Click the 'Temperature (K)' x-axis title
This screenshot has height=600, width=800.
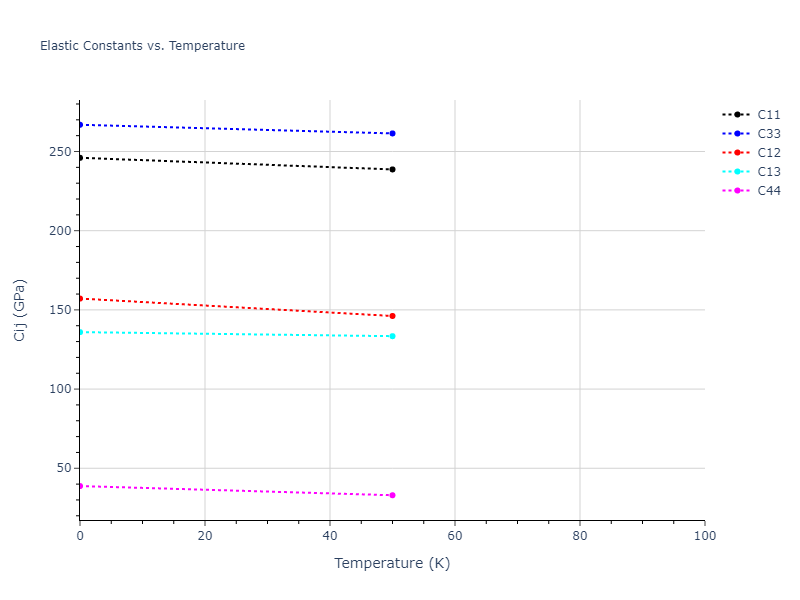tap(392, 564)
